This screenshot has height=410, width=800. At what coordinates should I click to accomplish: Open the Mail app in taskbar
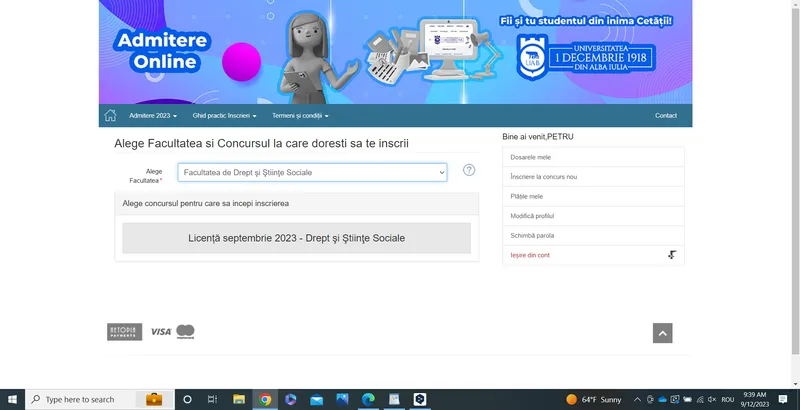click(317, 399)
